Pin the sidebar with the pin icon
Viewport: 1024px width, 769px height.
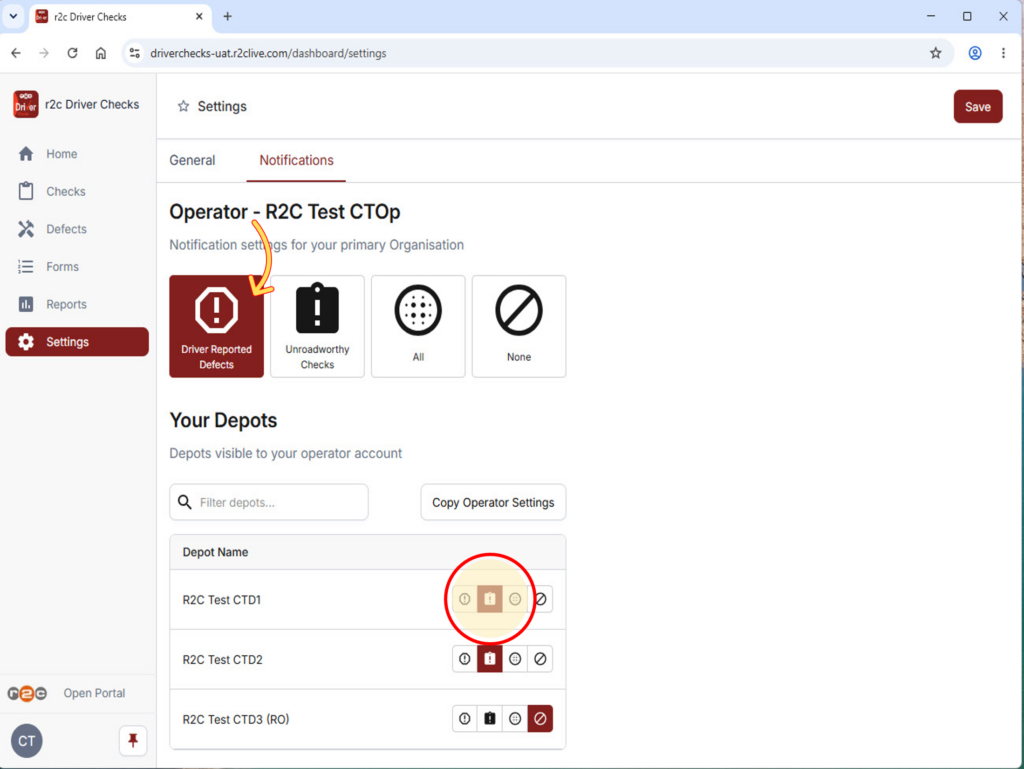click(x=133, y=740)
